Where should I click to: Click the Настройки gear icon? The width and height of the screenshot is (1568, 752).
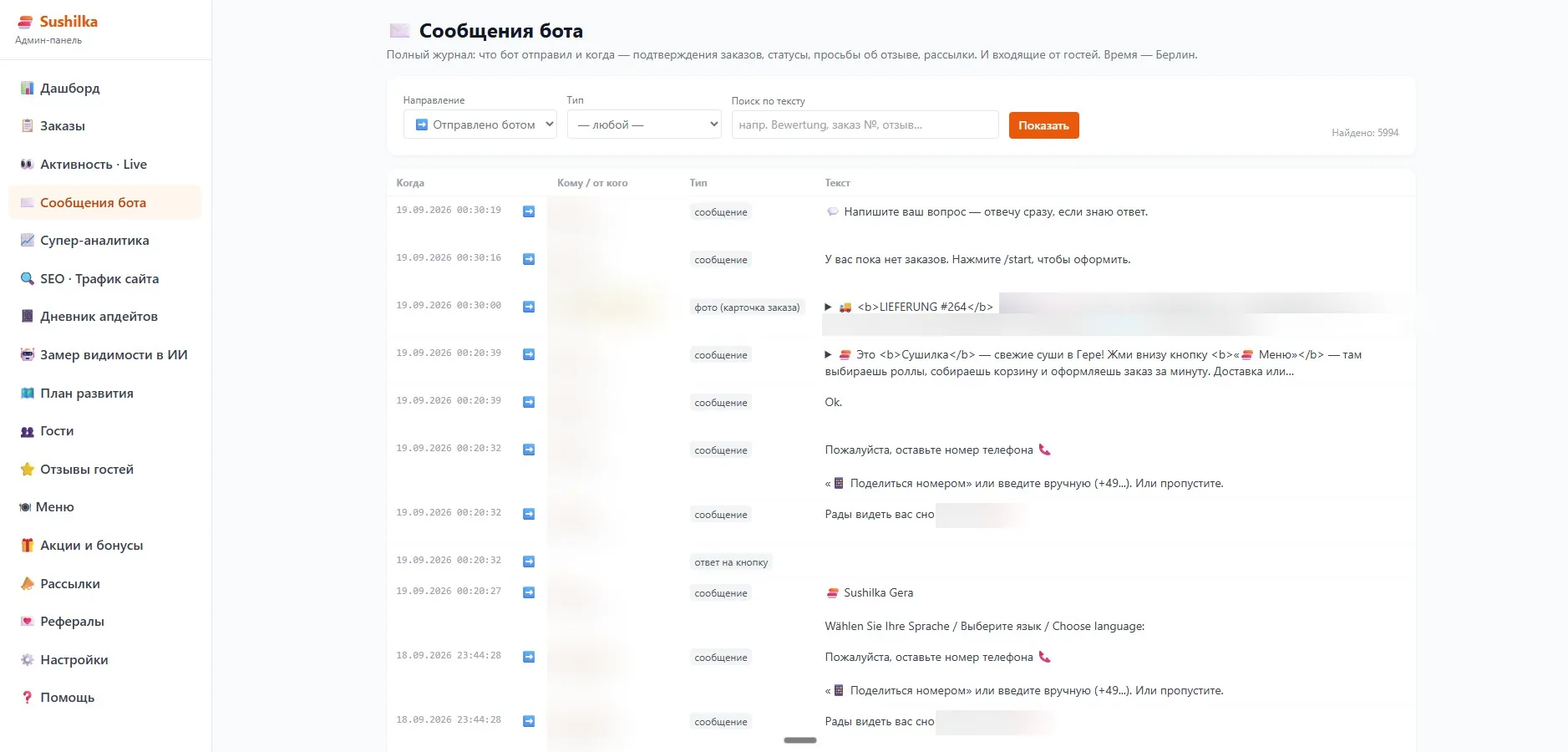(27, 660)
